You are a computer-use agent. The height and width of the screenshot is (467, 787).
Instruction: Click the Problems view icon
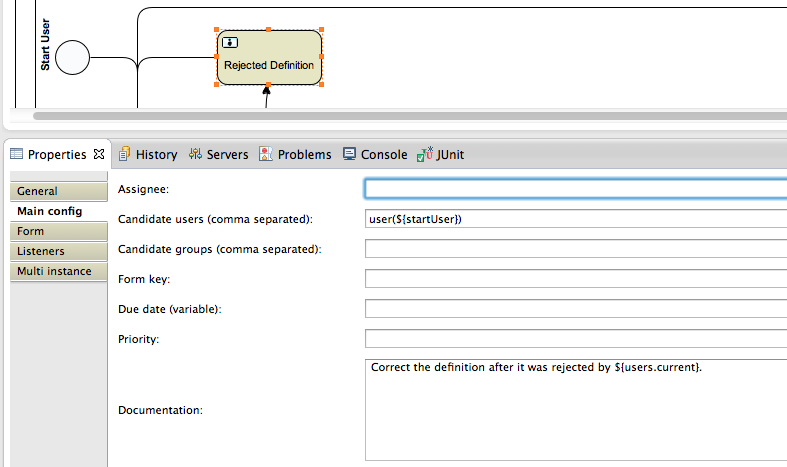(266, 154)
